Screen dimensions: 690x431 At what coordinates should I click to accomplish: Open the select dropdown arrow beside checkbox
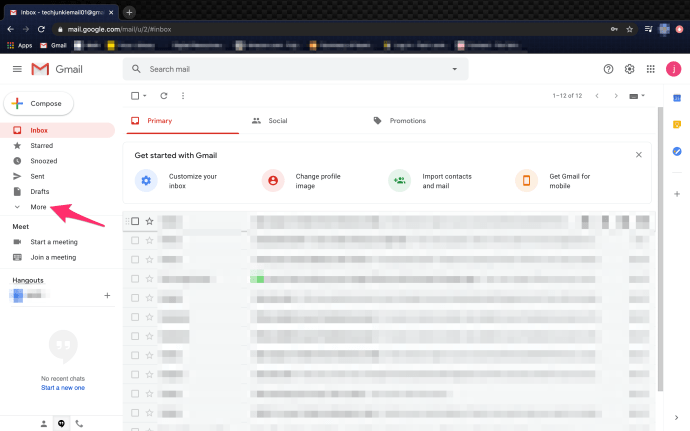(145, 96)
